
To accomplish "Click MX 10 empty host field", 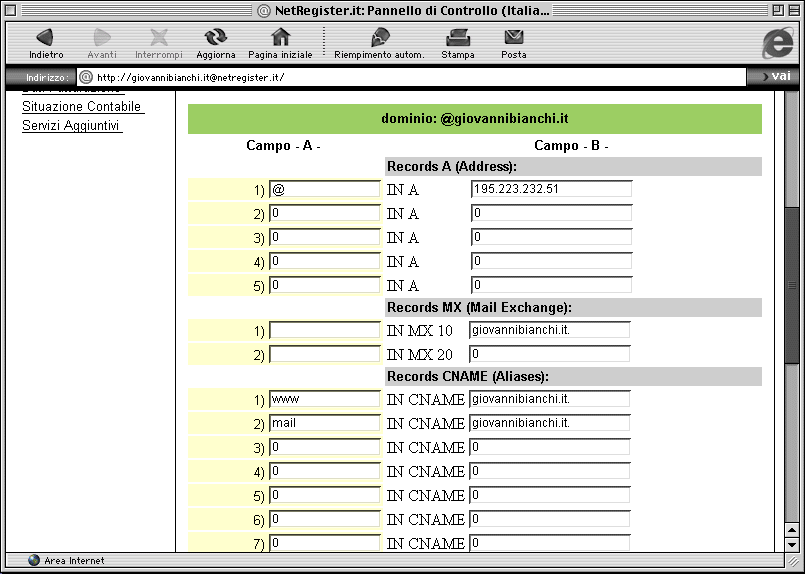I will [x=324, y=330].
